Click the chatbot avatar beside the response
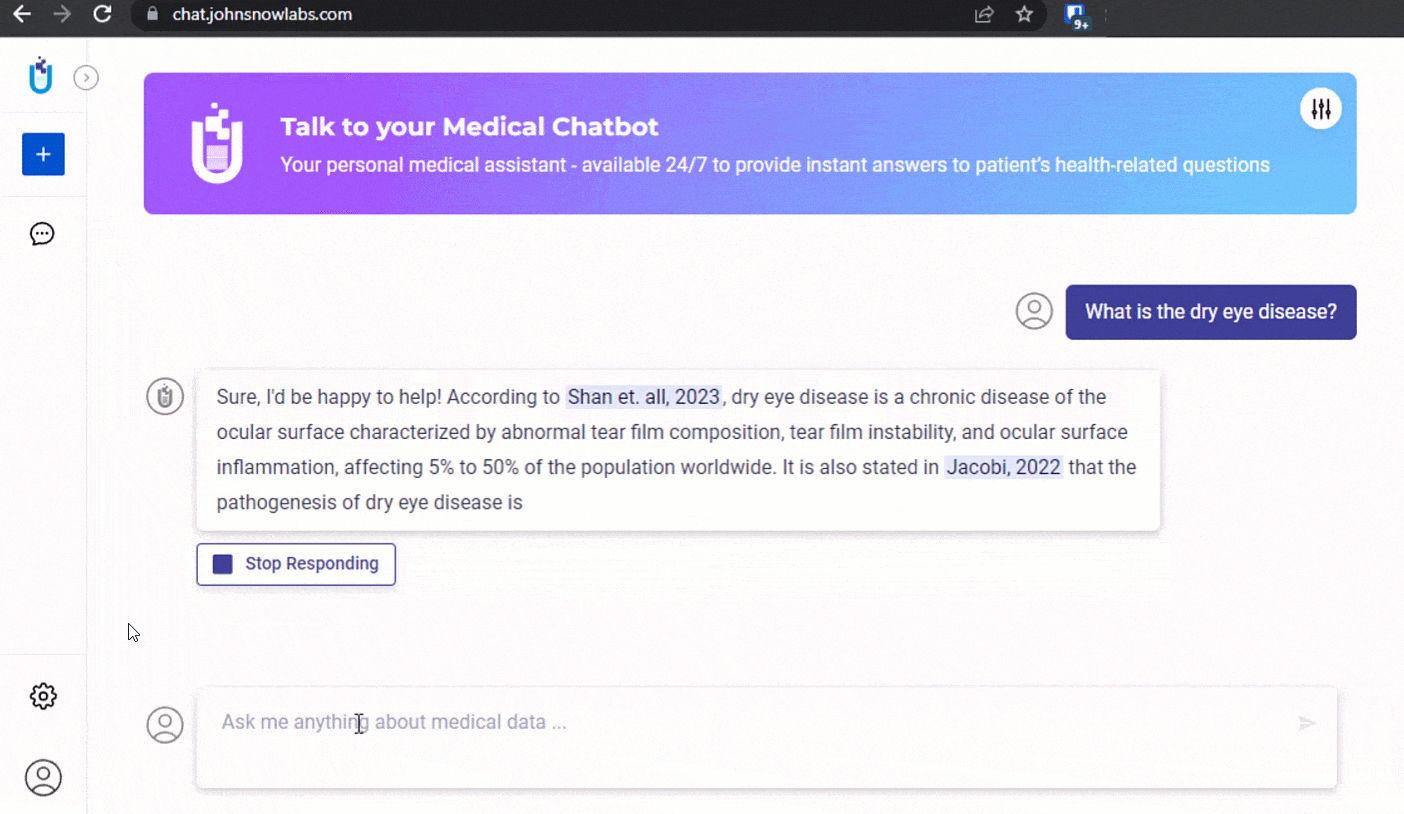Screen dimensions: 1404x814 coord(165,396)
